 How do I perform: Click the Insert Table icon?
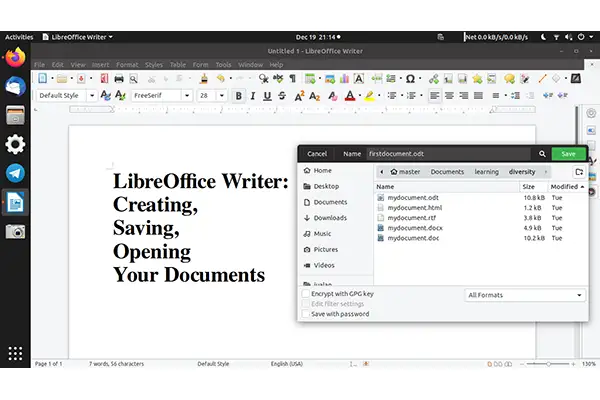[x=310, y=79]
